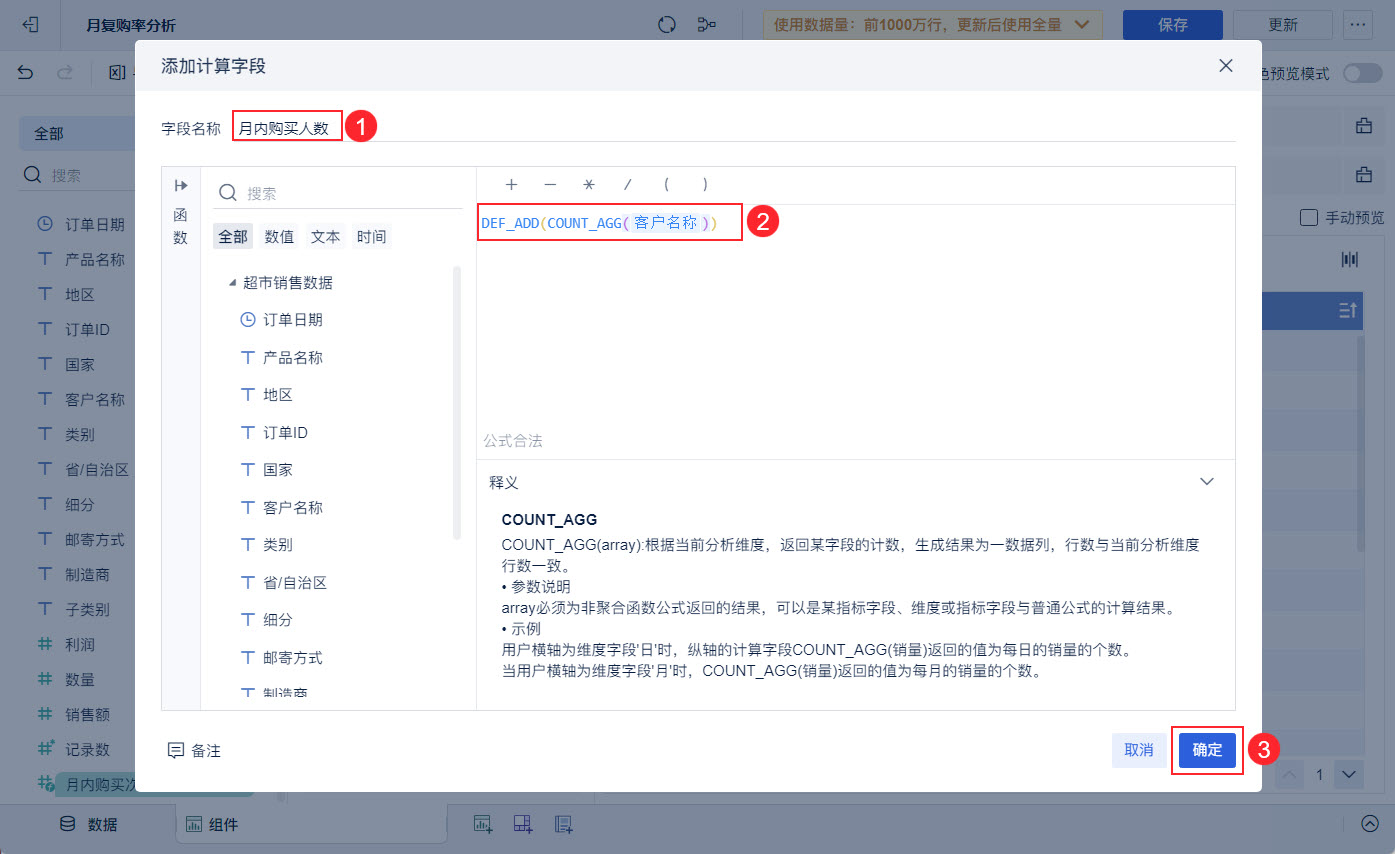Screen dimensions: 1395x854
Task: Click the 搜索 field inside the dialog
Action: pyautogui.click(x=340, y=193)
